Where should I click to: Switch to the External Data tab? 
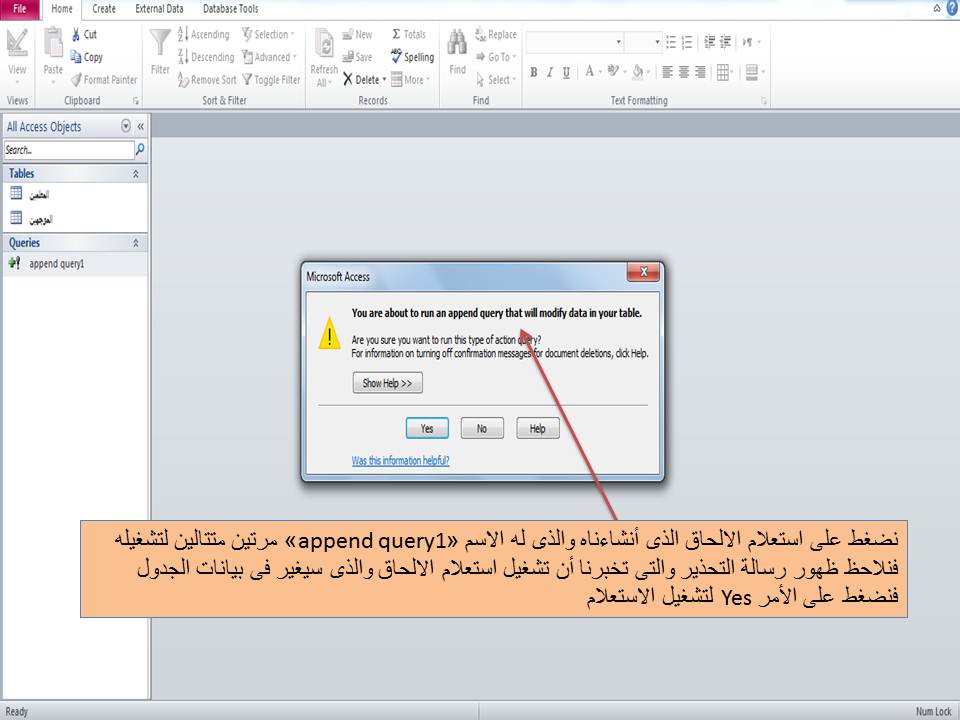click(x=159, y=9)
